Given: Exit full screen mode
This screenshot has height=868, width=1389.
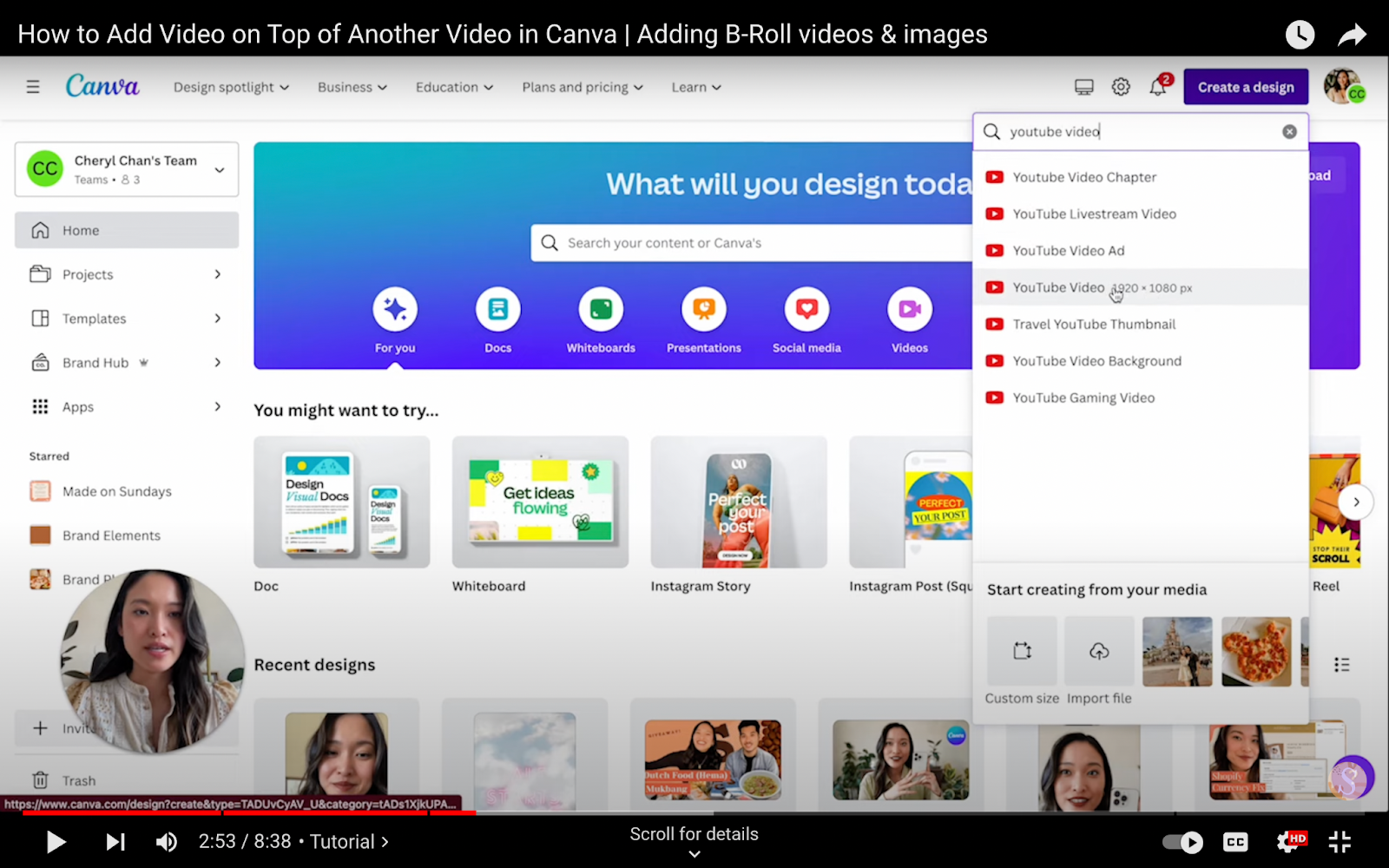Looking at the screenshot, I should coord(1340,842).
